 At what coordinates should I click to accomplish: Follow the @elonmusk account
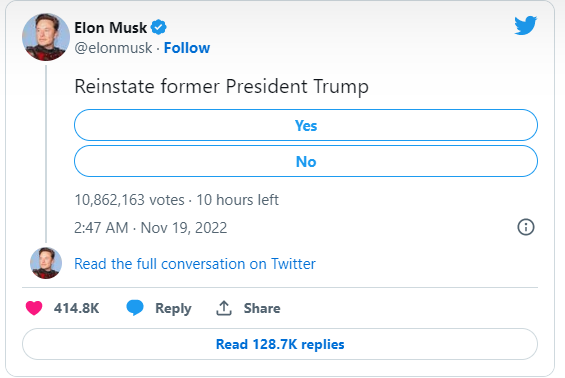(187, 48)
